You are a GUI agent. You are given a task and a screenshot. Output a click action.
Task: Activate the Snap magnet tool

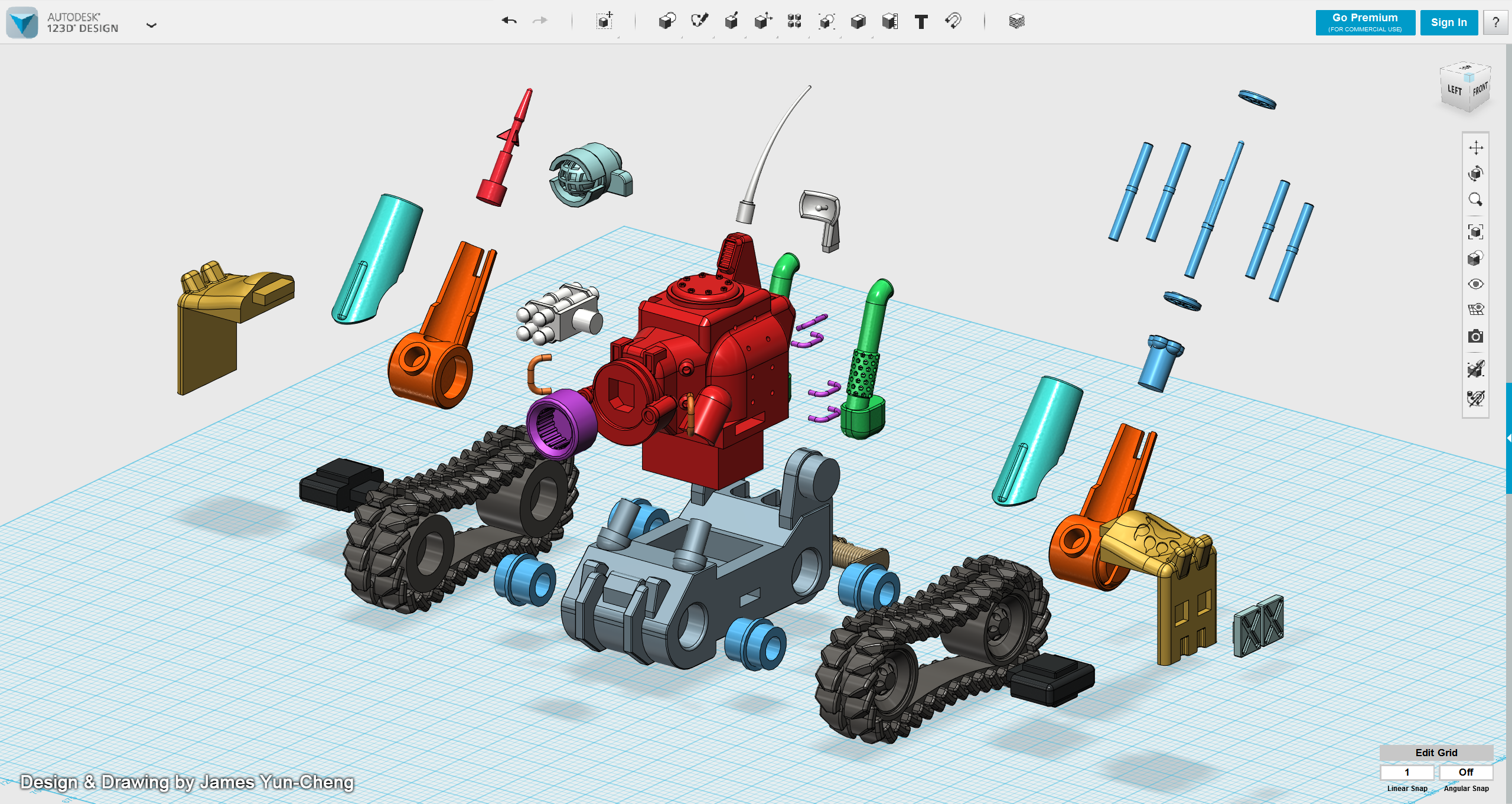pyautogui.click(x=953, y=22)
